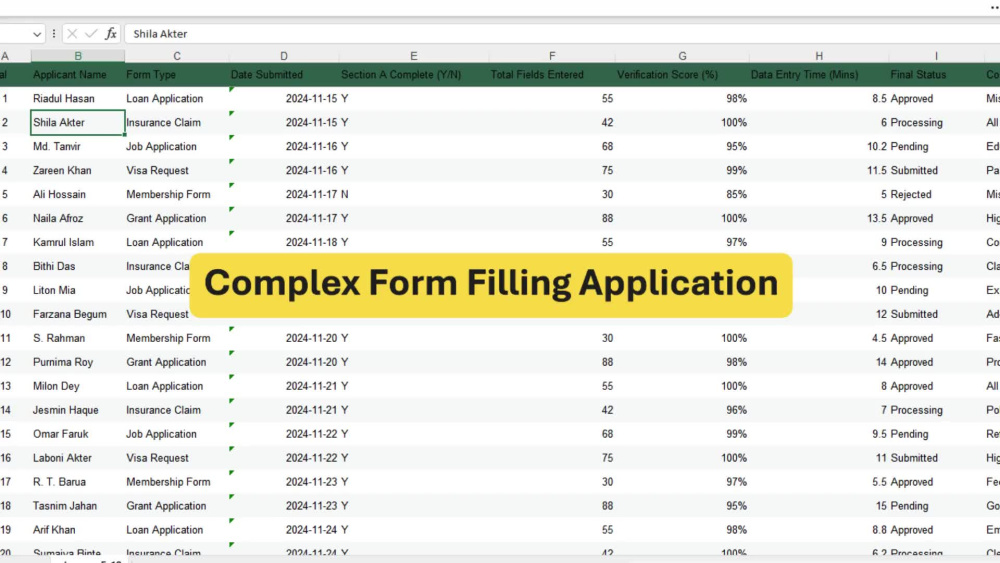
Task: Click the Form Type header cell
Action: coord(177,75)
